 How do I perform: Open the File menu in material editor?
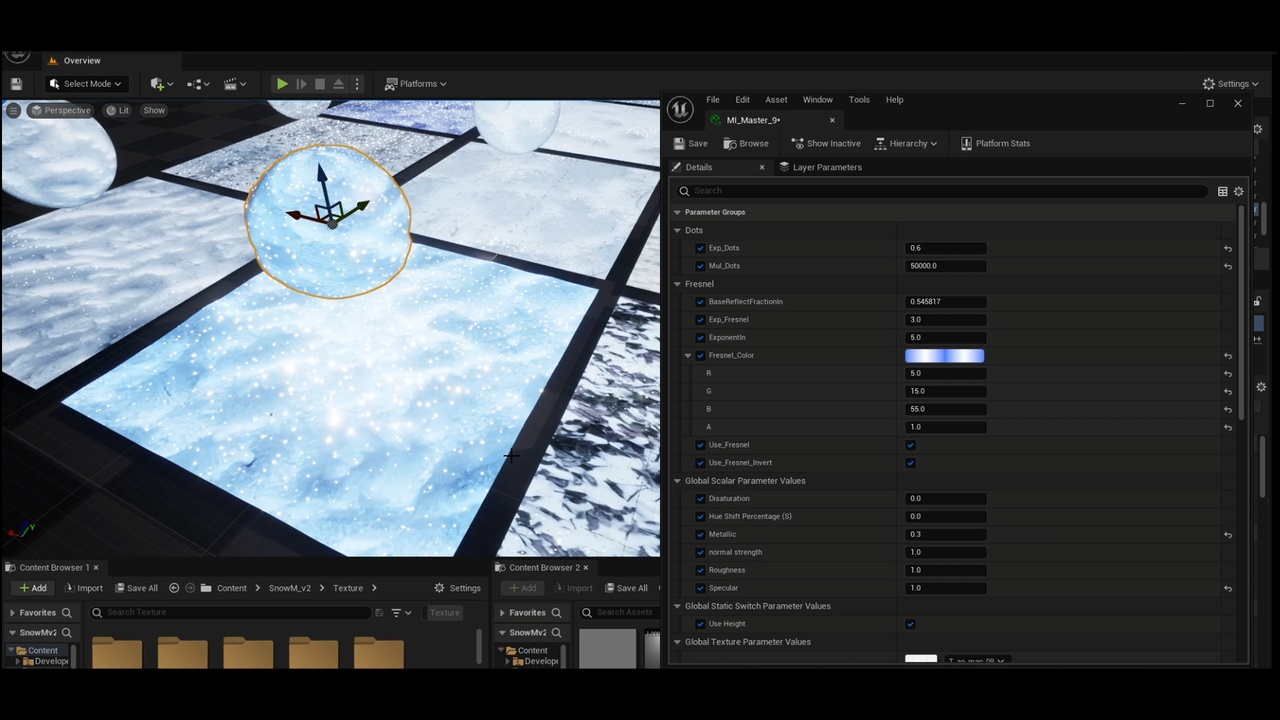click(x=713, y=100)
